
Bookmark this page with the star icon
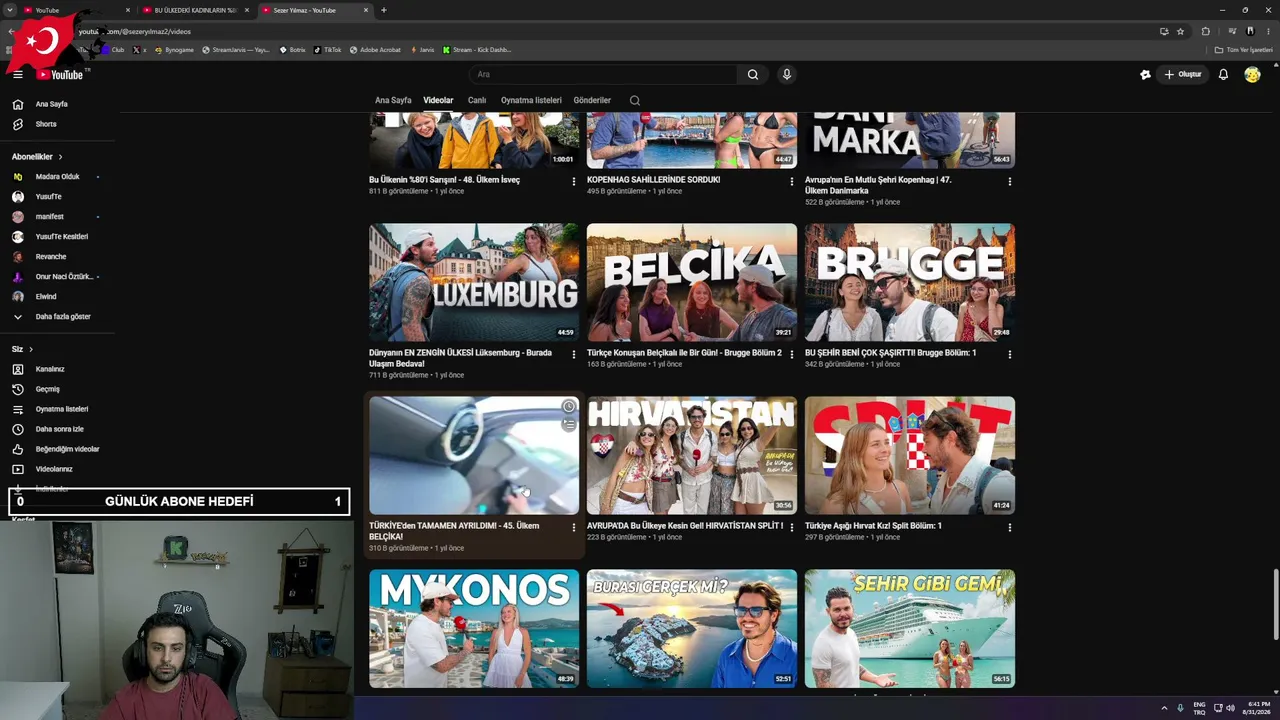[x=1180, y=31]
